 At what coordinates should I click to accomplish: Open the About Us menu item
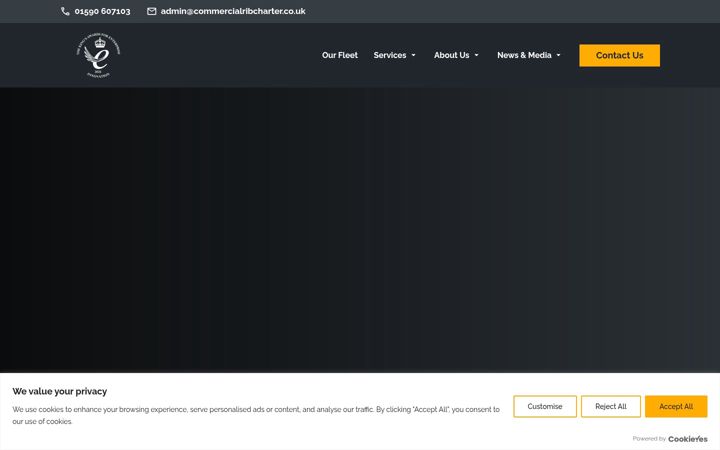[451, 55]
